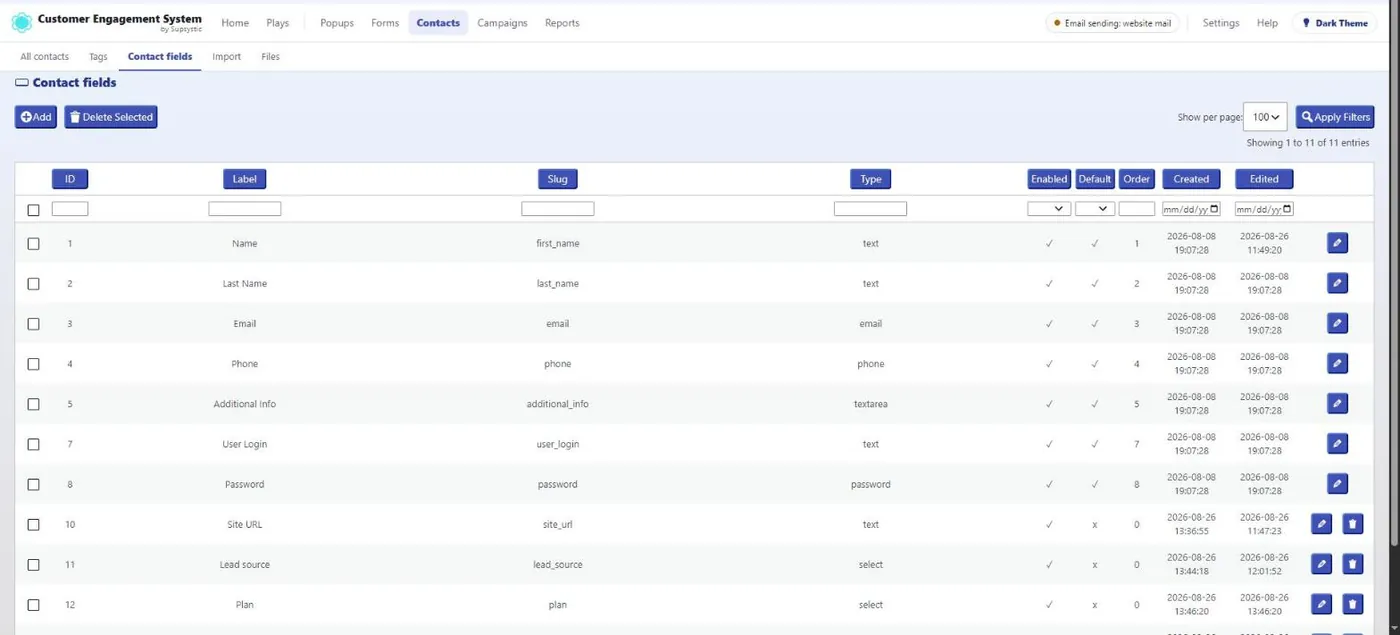Open the Show per page dropdown
The image size is (1400, 635).
pyautogui.click(x=1265, y=117)
